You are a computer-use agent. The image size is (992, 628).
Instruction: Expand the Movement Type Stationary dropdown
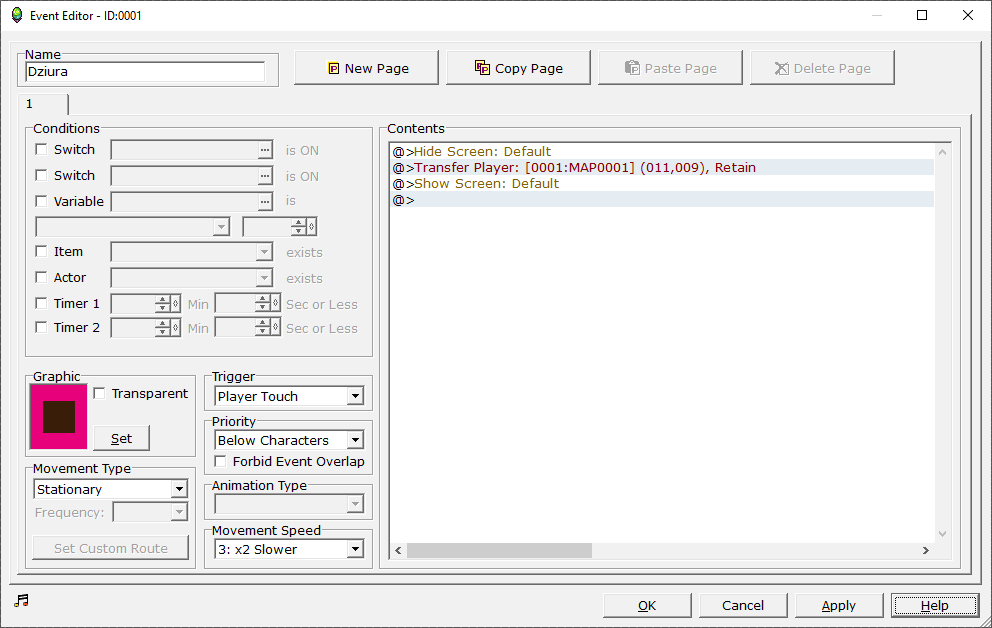(111, 489)
